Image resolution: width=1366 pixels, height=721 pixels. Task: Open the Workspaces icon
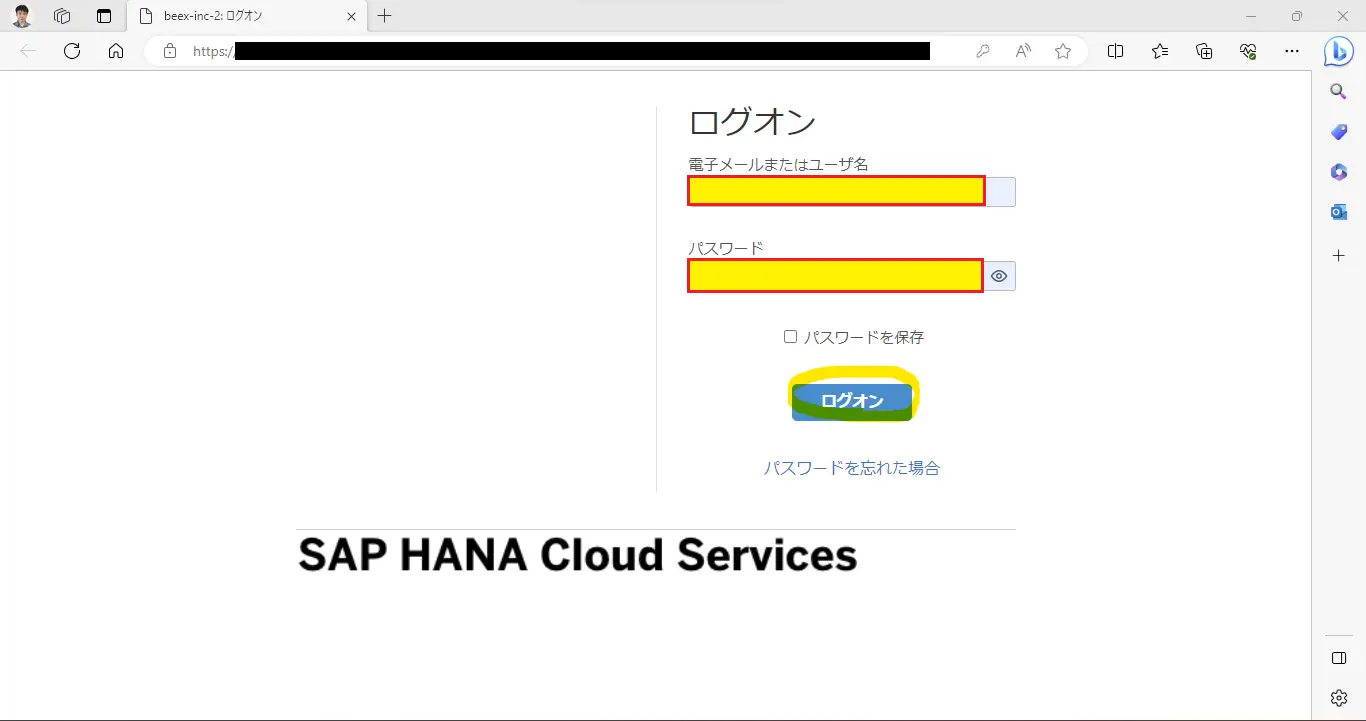[62, 16]
